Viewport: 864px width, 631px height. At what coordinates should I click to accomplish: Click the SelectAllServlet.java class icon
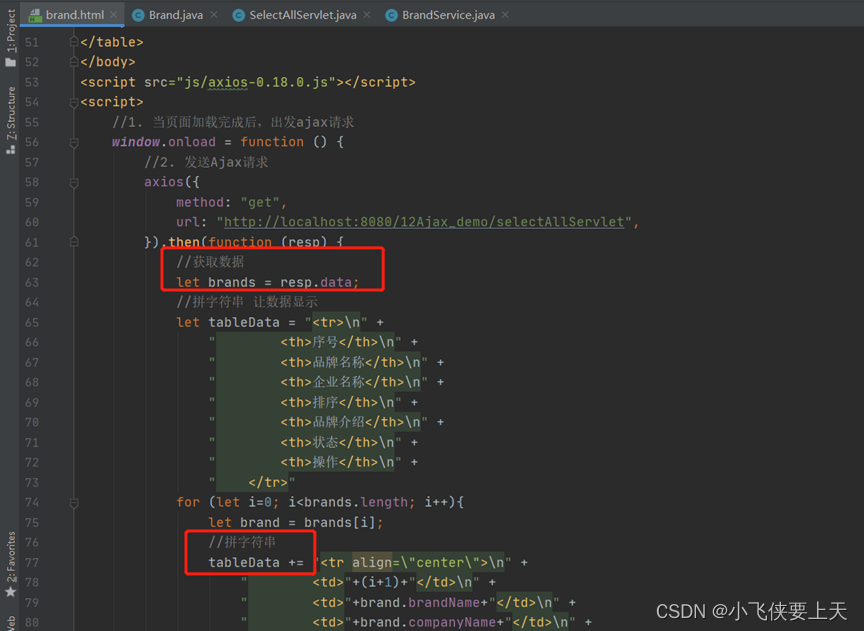click(x=239, y=15)
